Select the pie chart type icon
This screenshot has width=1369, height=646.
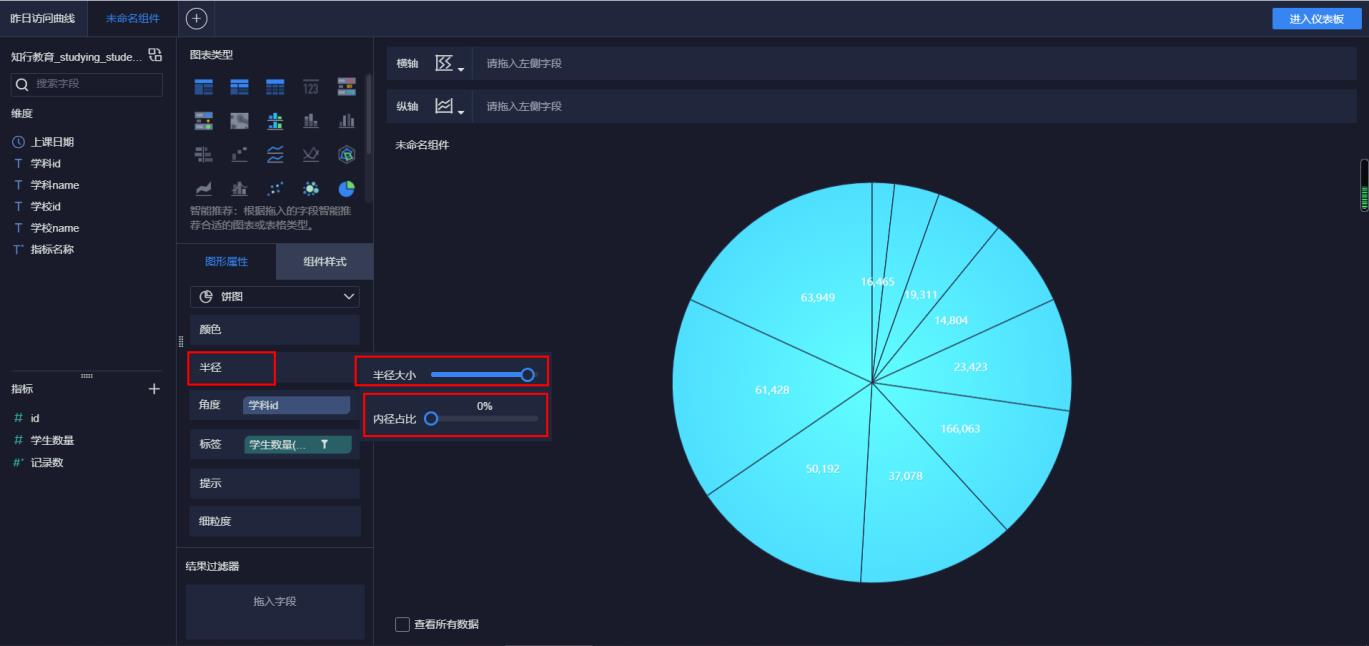(346, 187)
